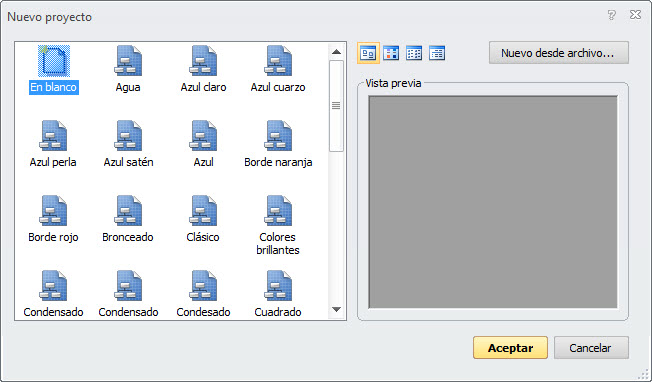This screenshot has width=652, height=382.
Task: Click the Cancelar button
Action: point(591,347)
